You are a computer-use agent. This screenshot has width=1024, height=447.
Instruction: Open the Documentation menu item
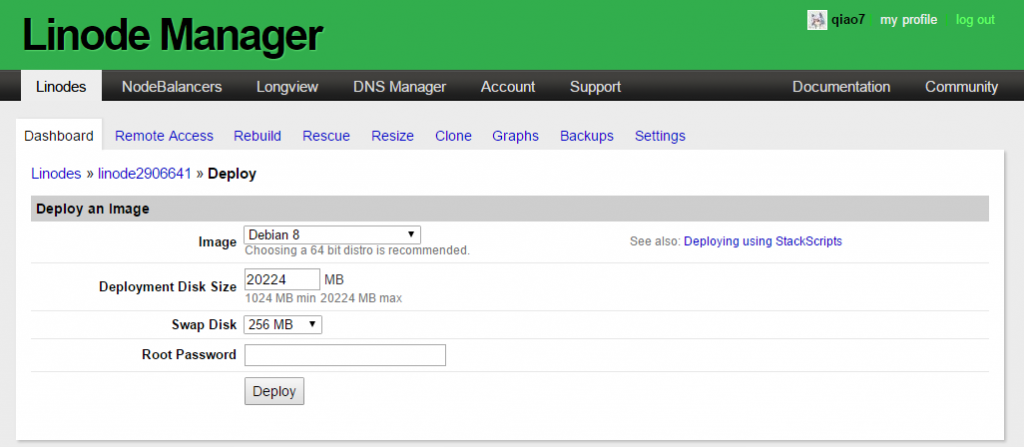(x=841, y=86)
